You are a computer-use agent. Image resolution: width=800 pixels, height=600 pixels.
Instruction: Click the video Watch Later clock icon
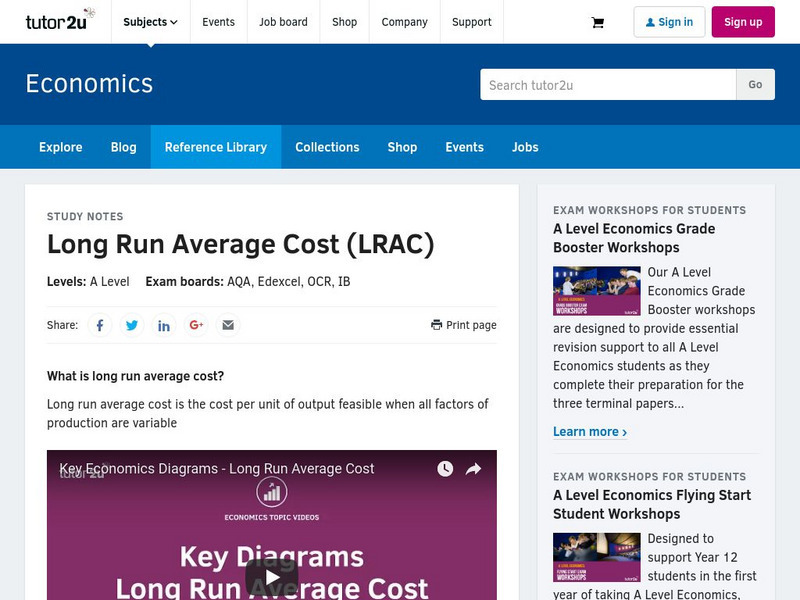(445, 469)
